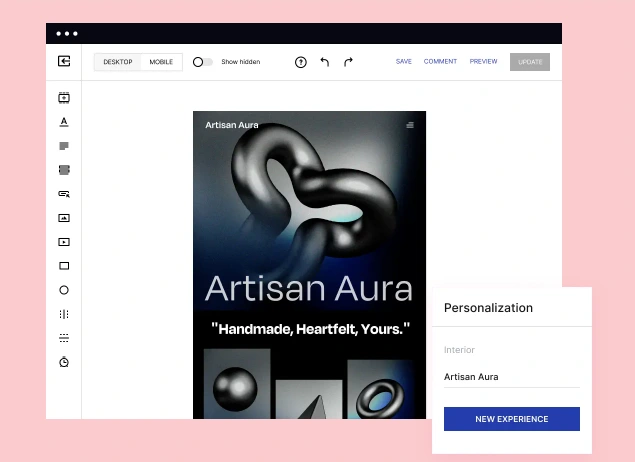Switch to the MOBILE view tab
The height and width of the screenshot is (462, 635).
coord(161,62)
